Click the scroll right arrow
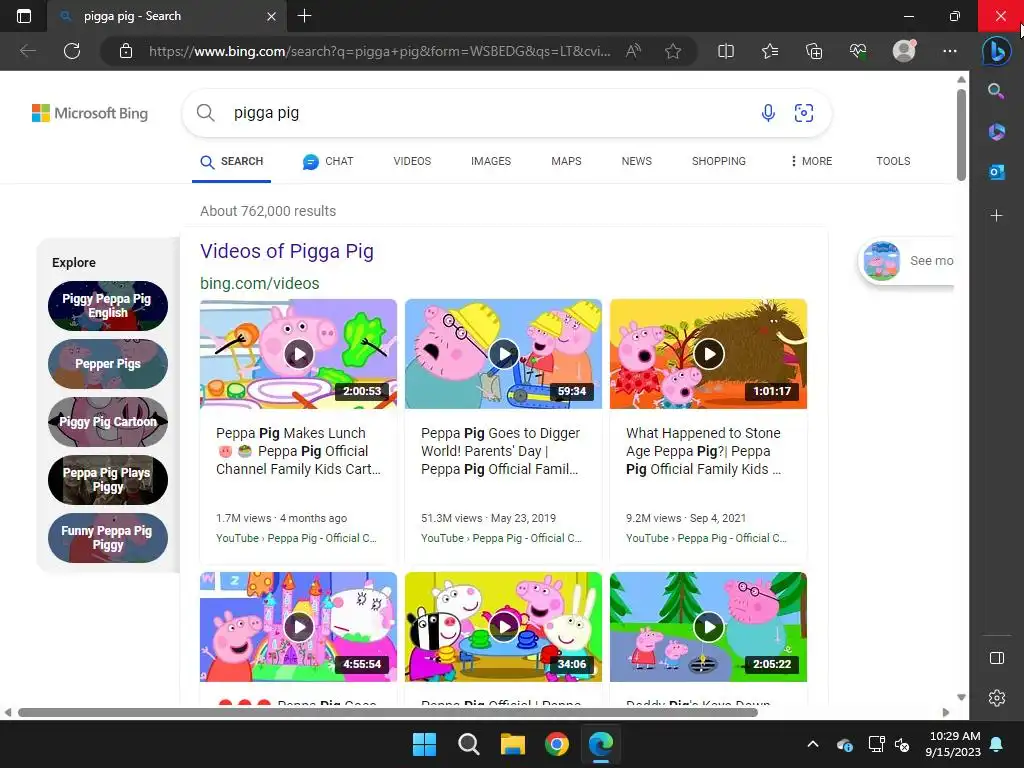Screen dimensions: 1024x768 click(x=946, y=712)
